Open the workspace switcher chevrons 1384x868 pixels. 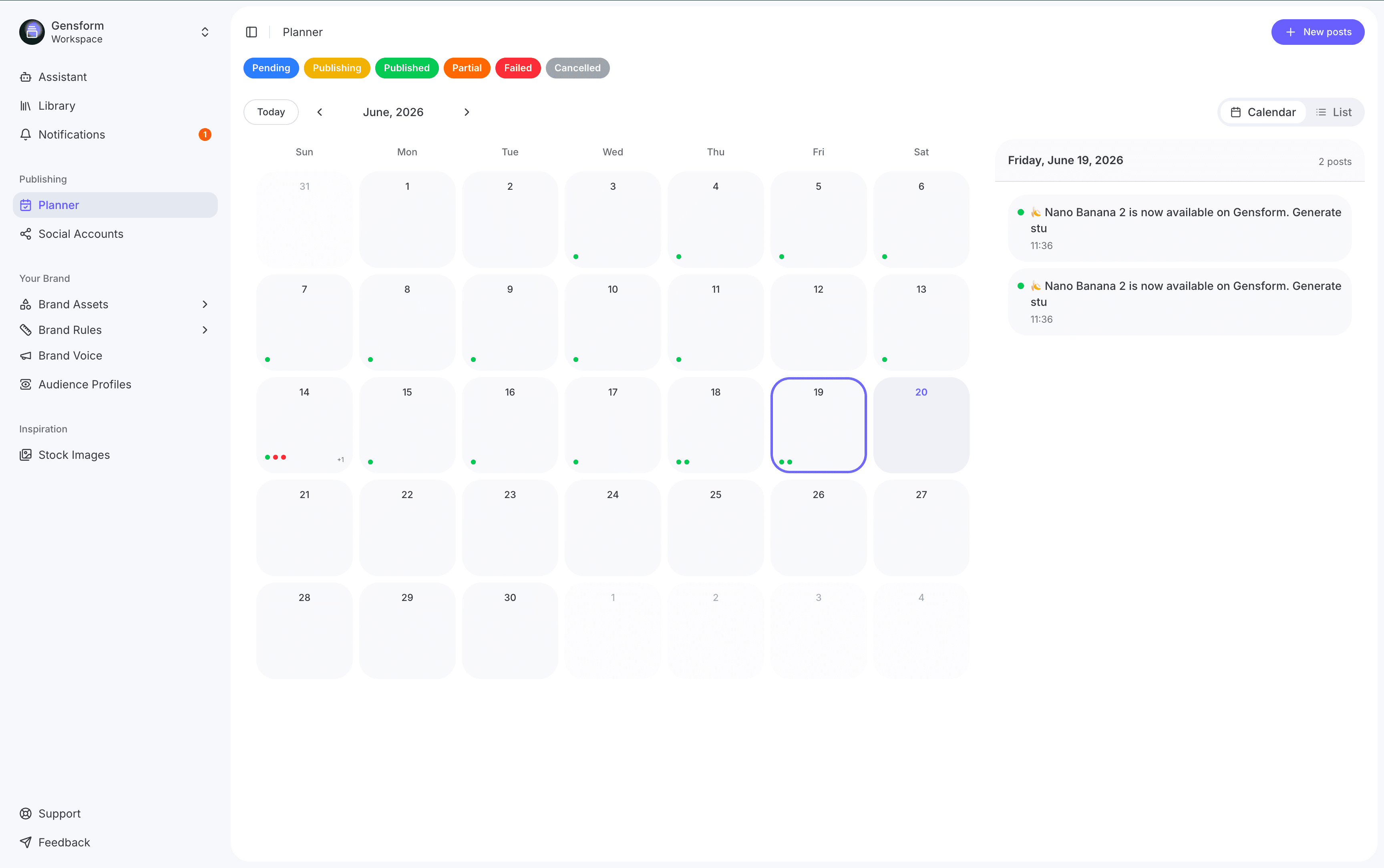tap(205, 32)
